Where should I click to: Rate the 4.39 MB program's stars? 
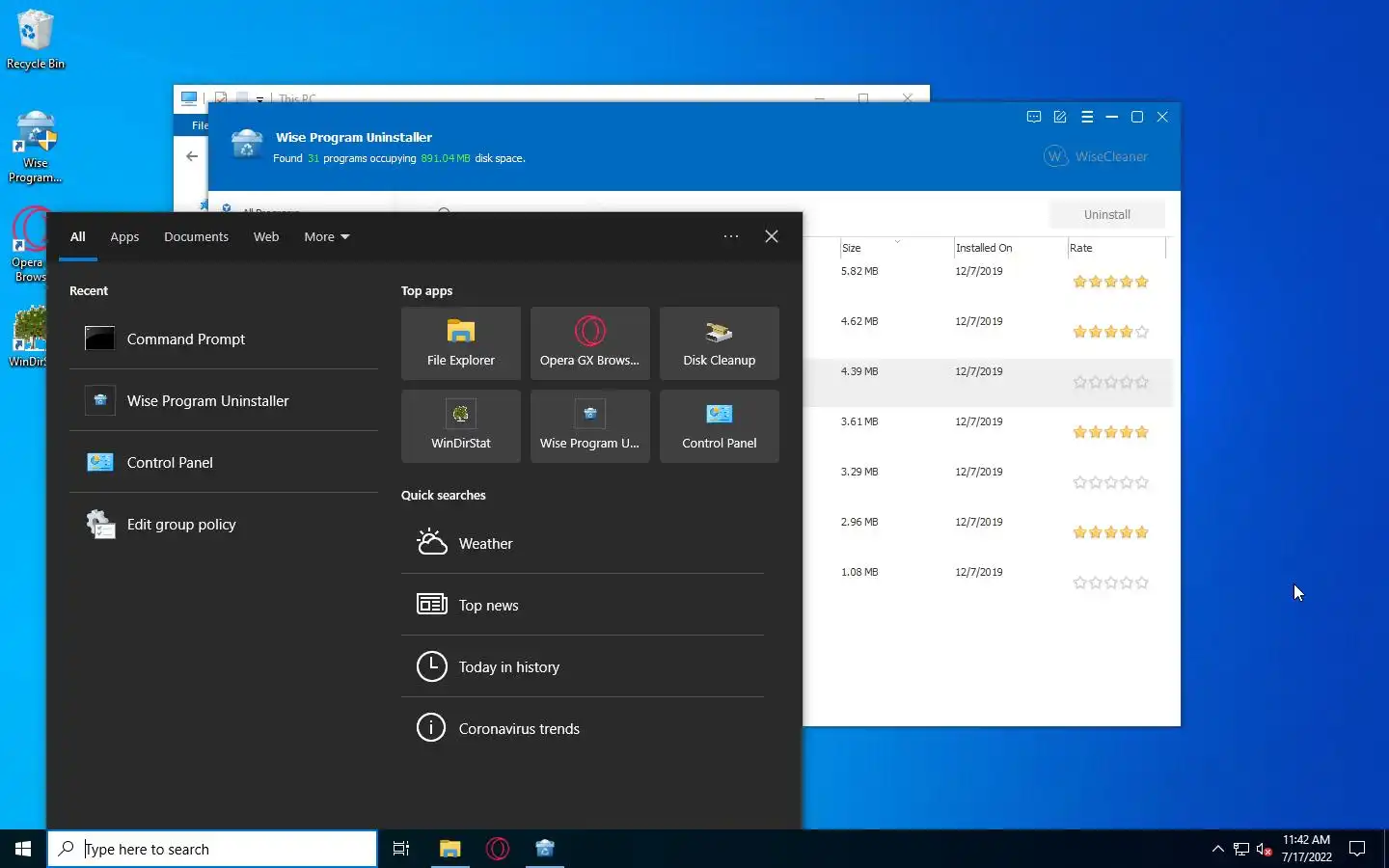point(1110,382)
